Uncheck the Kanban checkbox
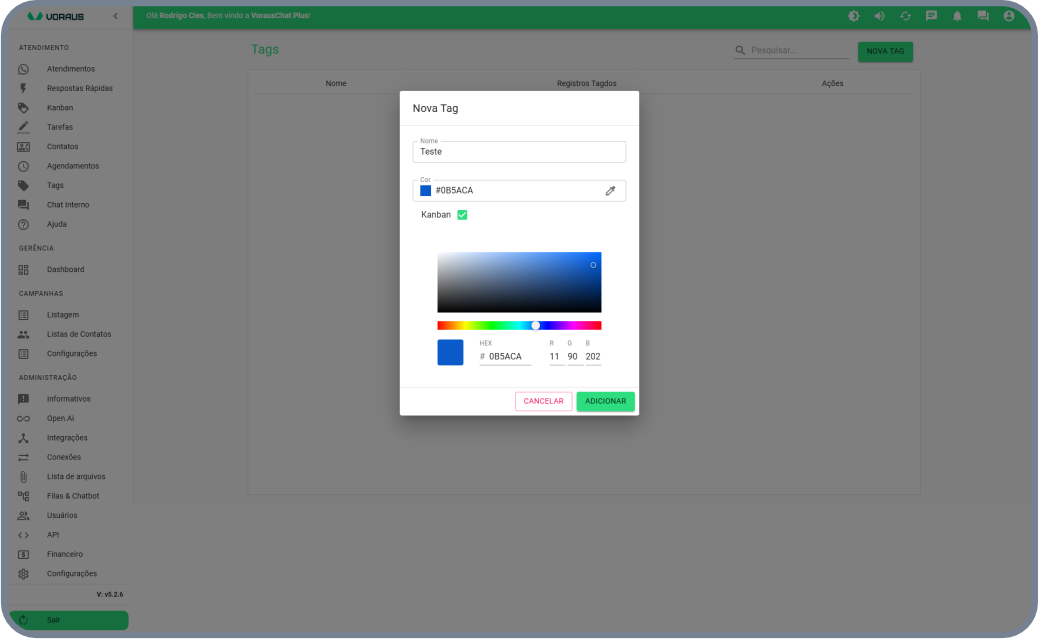This screenshot has width=1038, height=639. tap(462, 214)
